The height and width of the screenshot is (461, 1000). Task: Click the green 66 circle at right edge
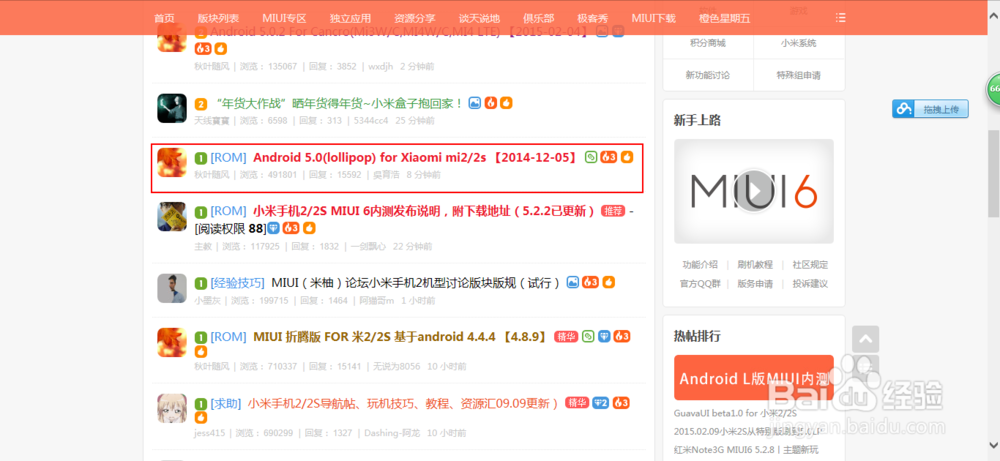(x=994, y=89)
